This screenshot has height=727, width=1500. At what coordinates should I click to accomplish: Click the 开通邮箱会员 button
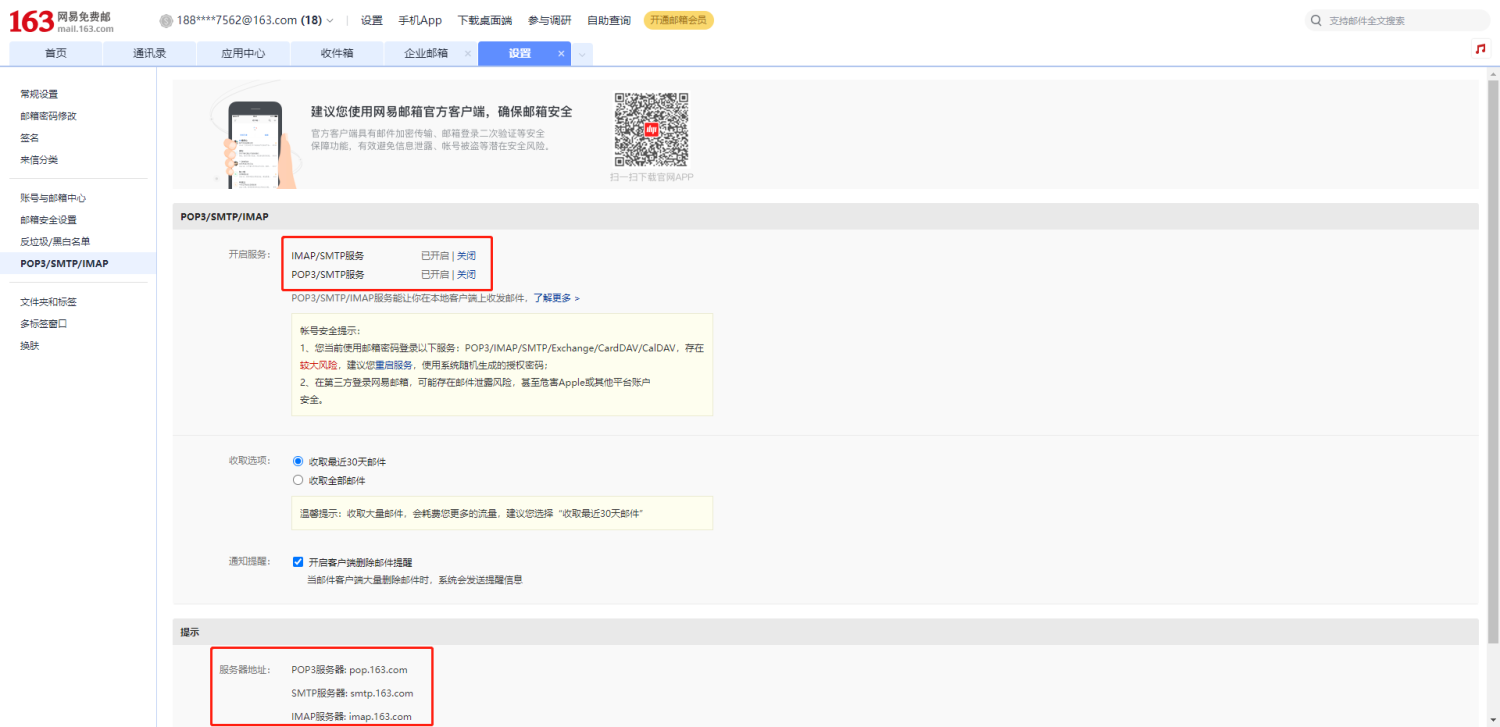tap(678, 21)
